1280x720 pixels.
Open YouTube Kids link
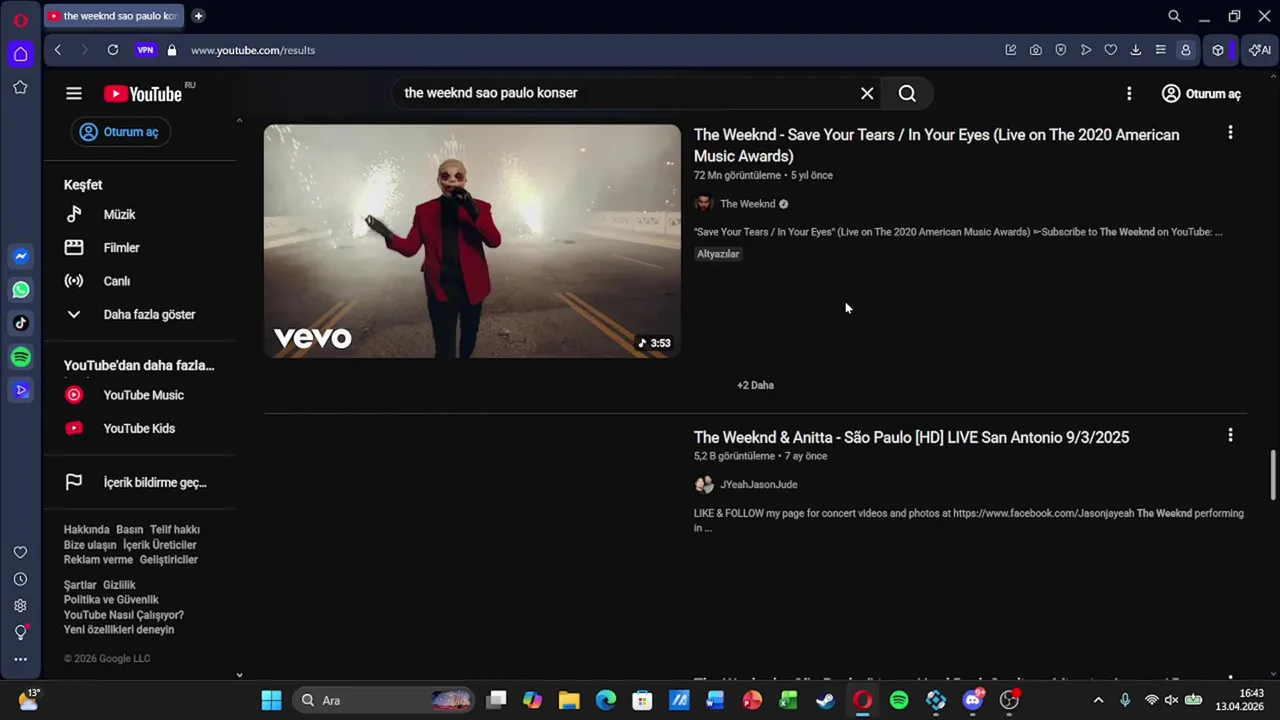(140, 428)
